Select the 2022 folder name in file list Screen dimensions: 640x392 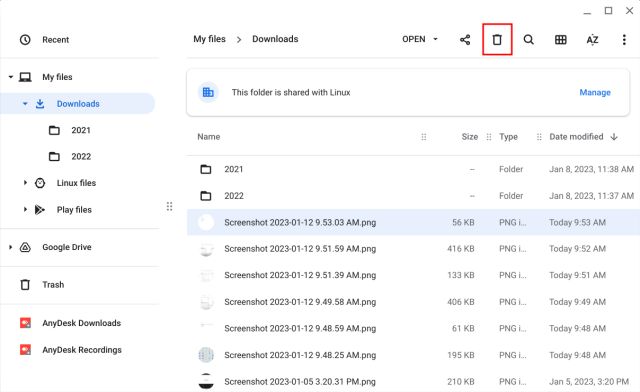click(234, 196)
